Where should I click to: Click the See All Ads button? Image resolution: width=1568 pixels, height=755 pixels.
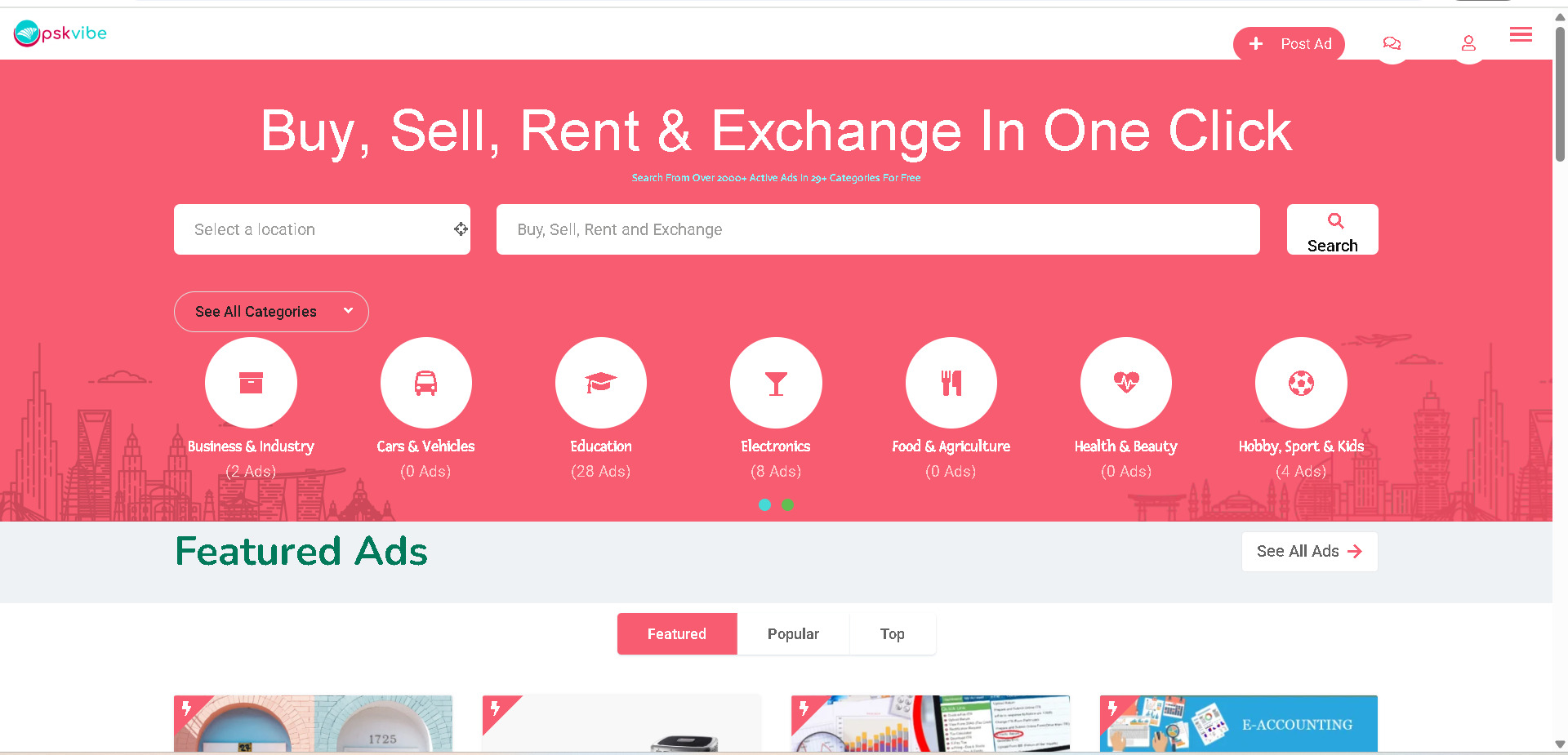(1309, 552)
